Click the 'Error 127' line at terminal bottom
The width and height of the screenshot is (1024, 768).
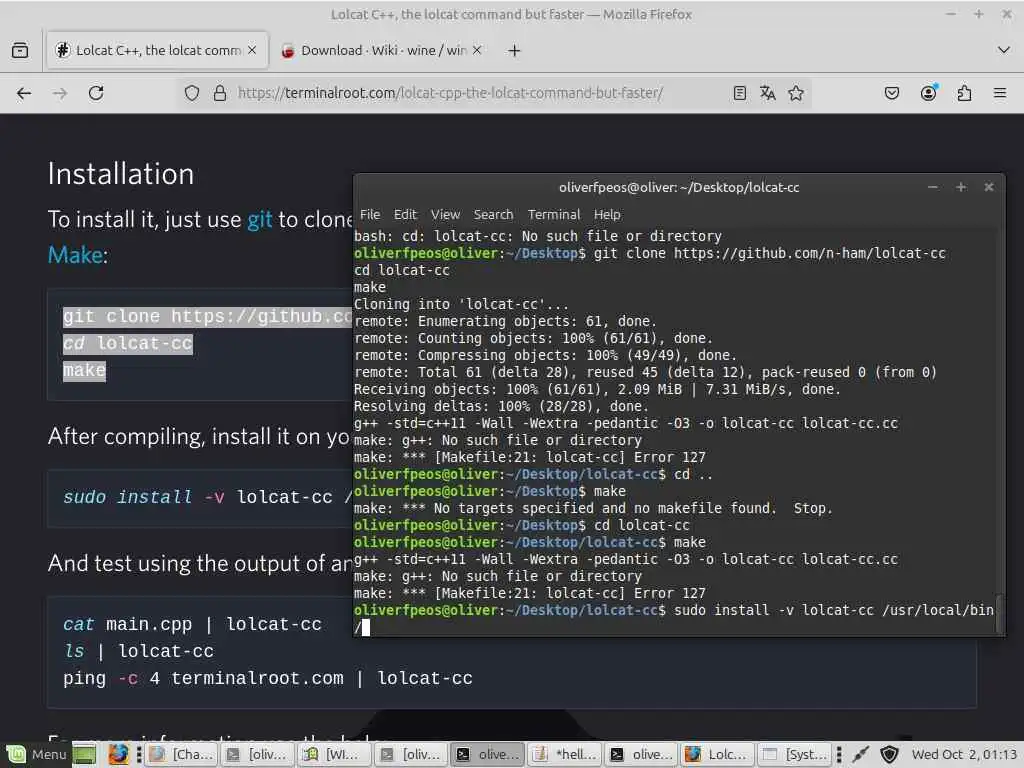[x=530, y=593]
